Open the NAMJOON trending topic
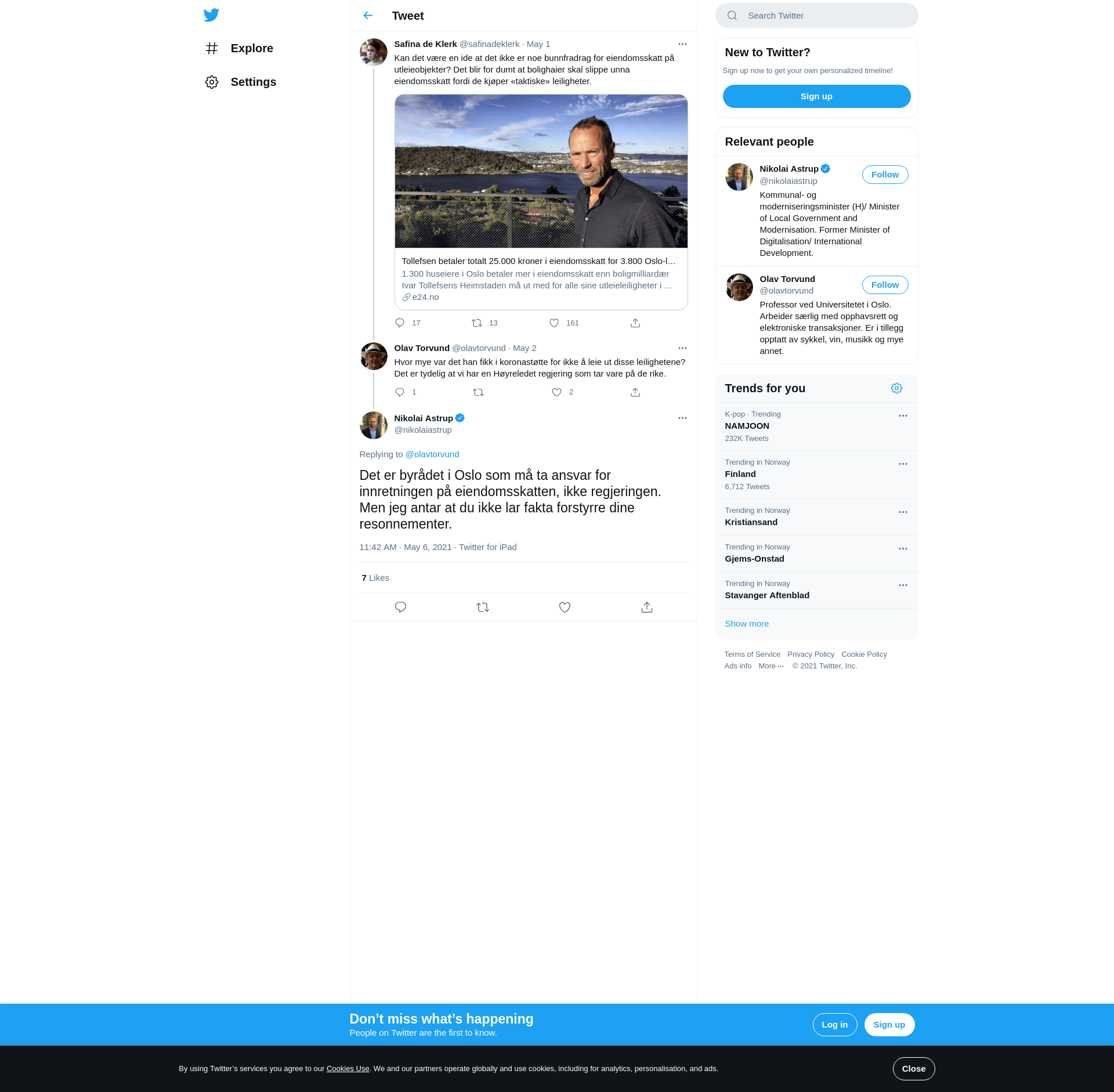1114x1092 pixels. click(816, 426)
